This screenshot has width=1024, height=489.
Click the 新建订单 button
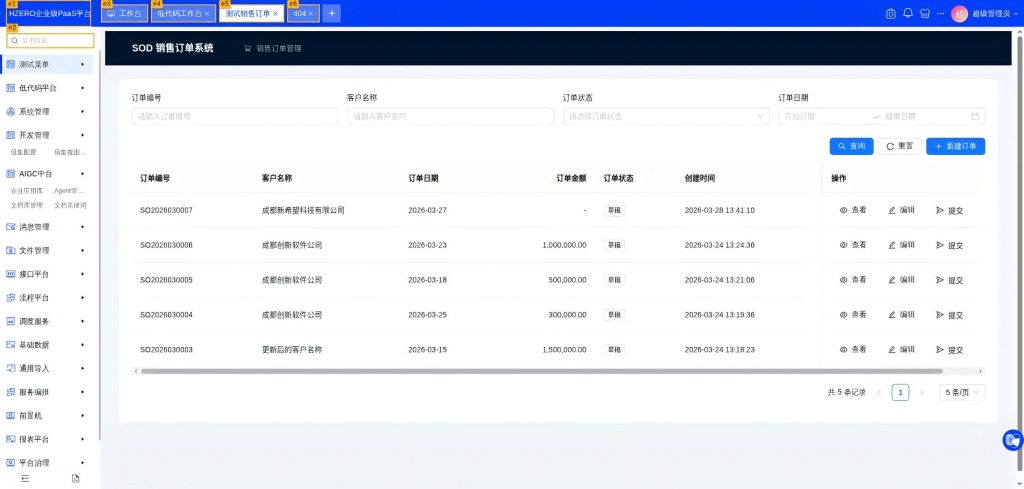[955, 146]
